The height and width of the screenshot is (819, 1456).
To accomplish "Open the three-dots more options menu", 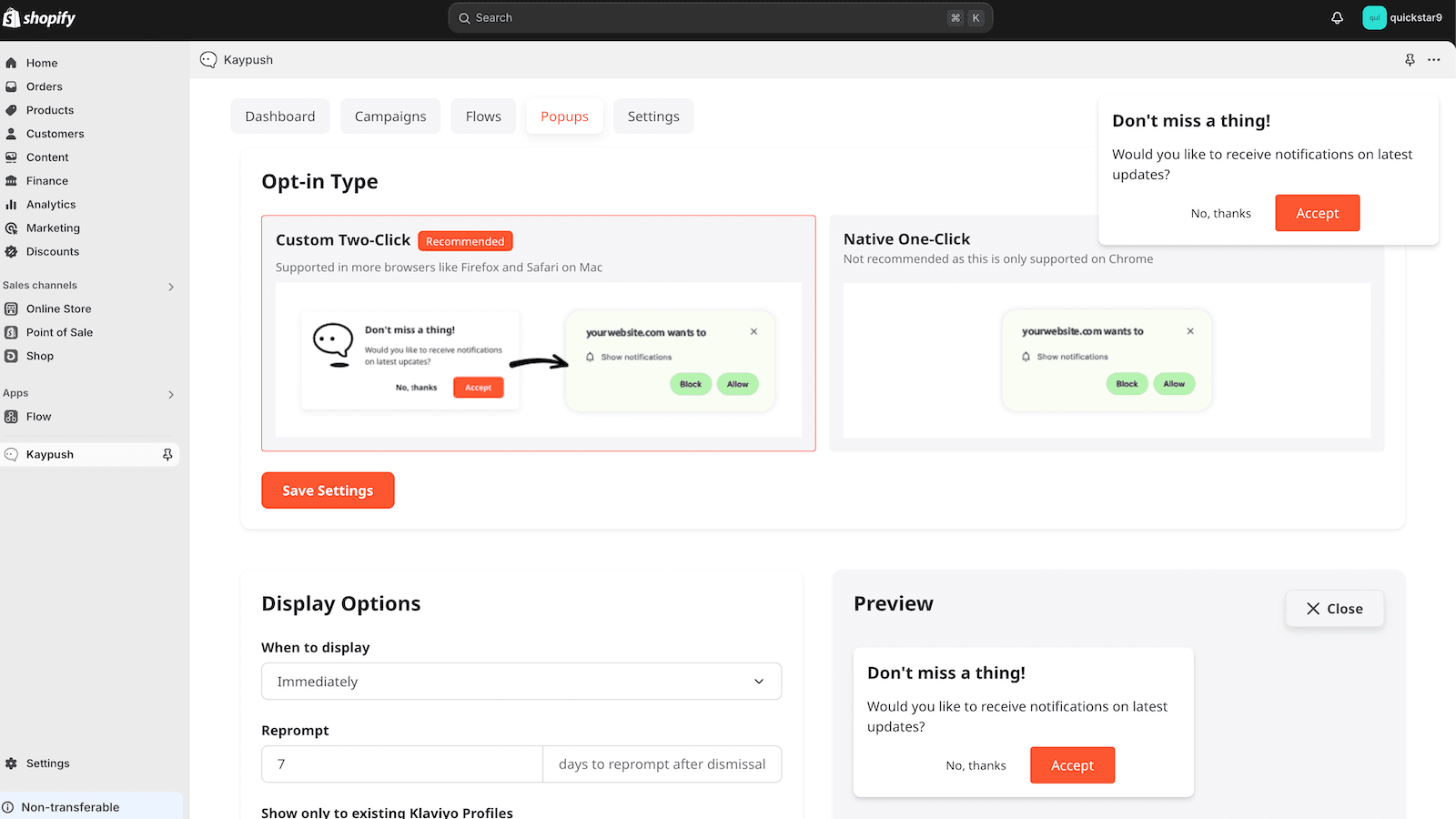I will [x=1434, y=60].
